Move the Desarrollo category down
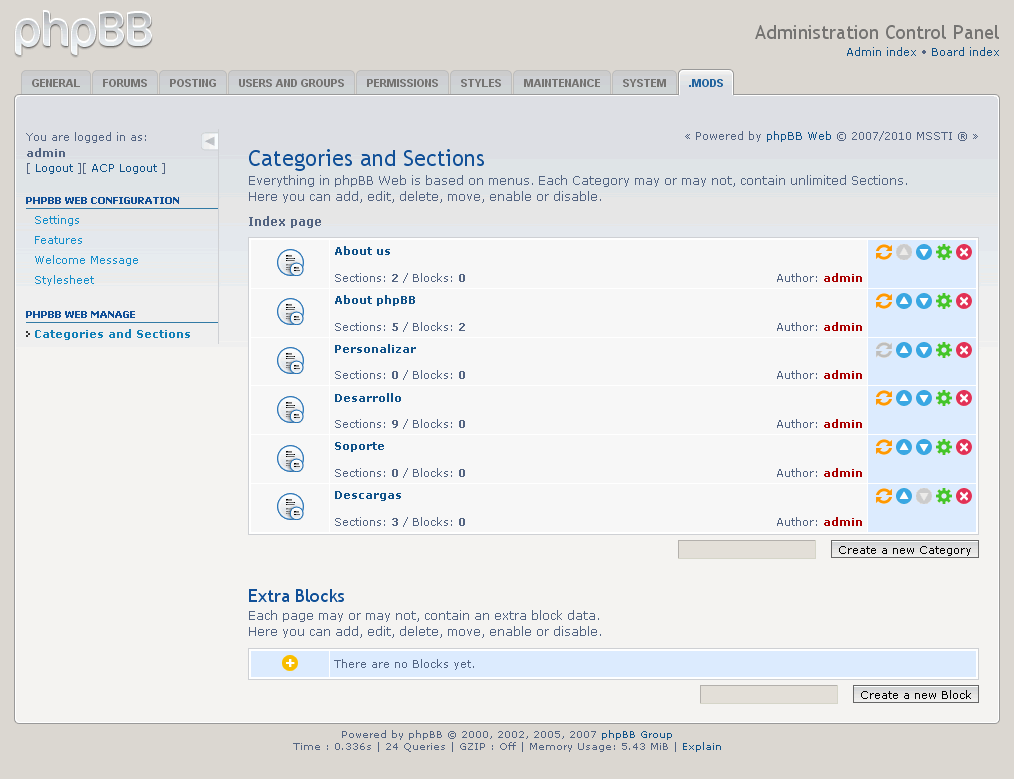Screen dimensions: 1014x779 (923, 398)
